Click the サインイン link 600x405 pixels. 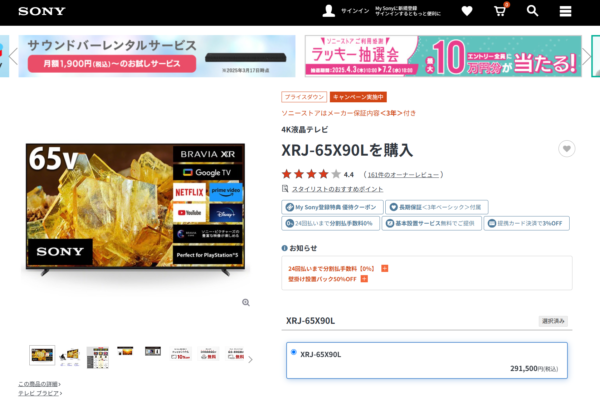(355, 11)
